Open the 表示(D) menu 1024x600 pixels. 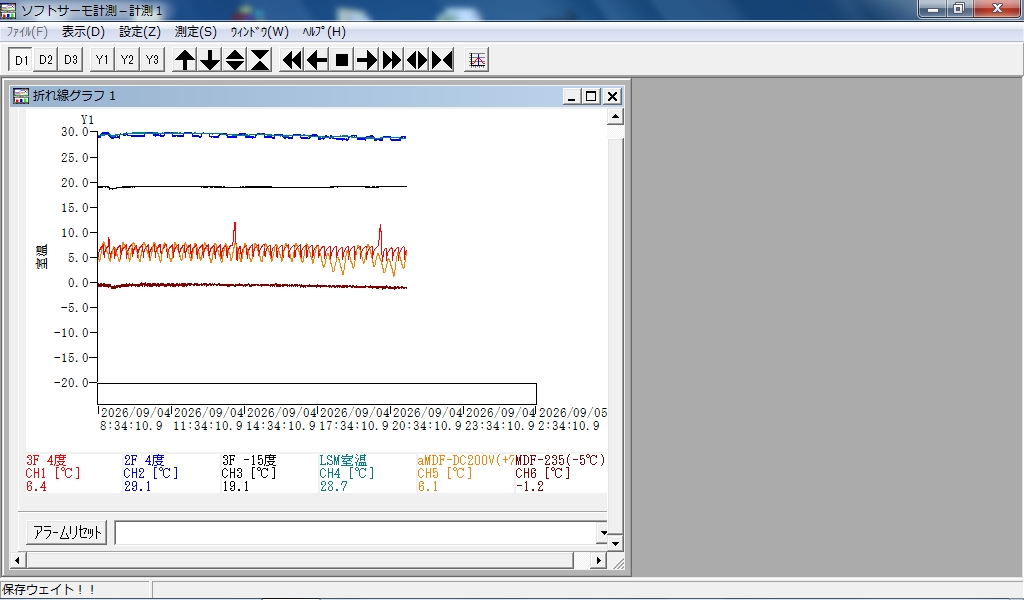pos(83,31)
